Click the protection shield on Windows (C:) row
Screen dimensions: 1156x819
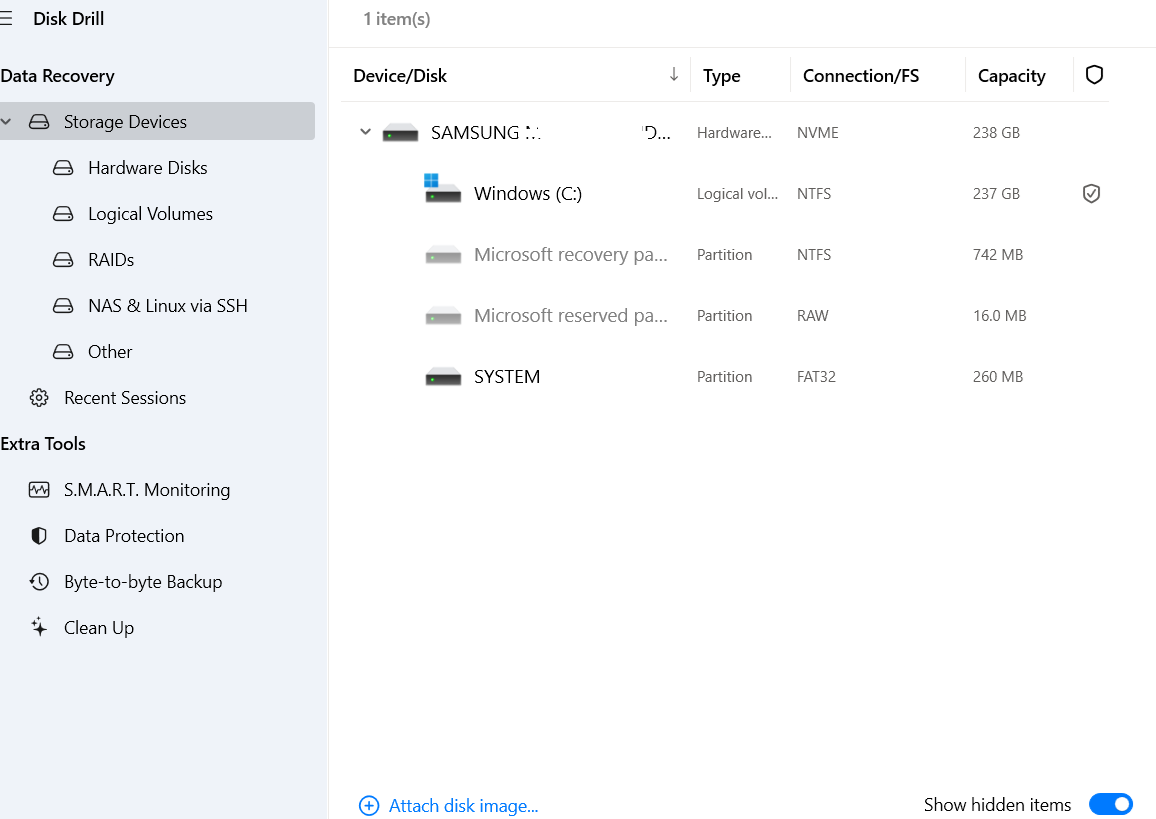point(1091,194)
